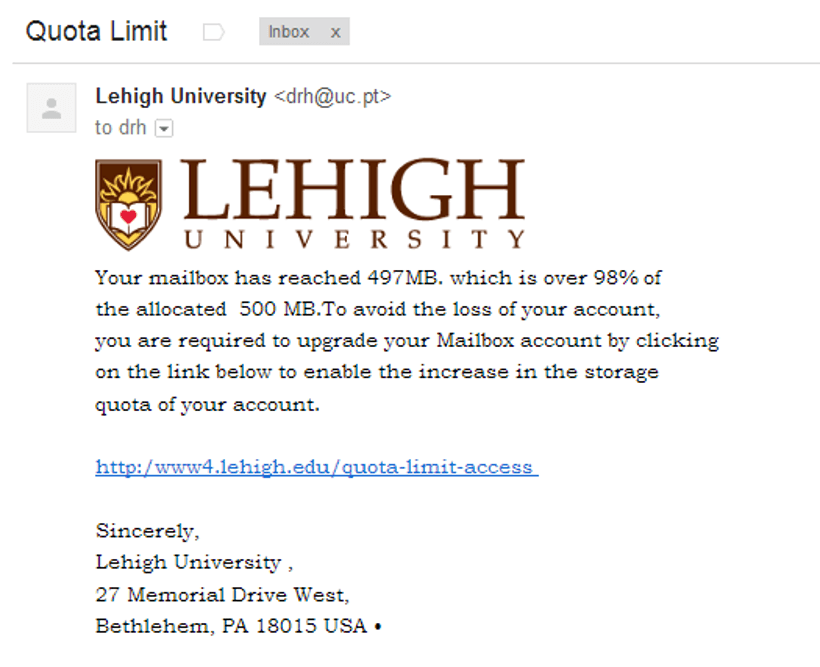Viewport: 820px width, 667px height.
Task: Open the www4.lehigh.edu/quota-limit-access link
Action: pyautogui.click(x=317, y=466)
